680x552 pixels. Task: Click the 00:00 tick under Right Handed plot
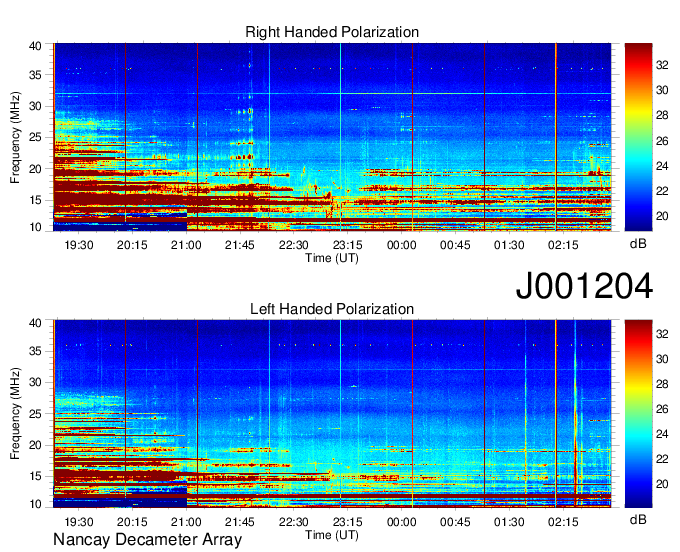tap(402, 245)
